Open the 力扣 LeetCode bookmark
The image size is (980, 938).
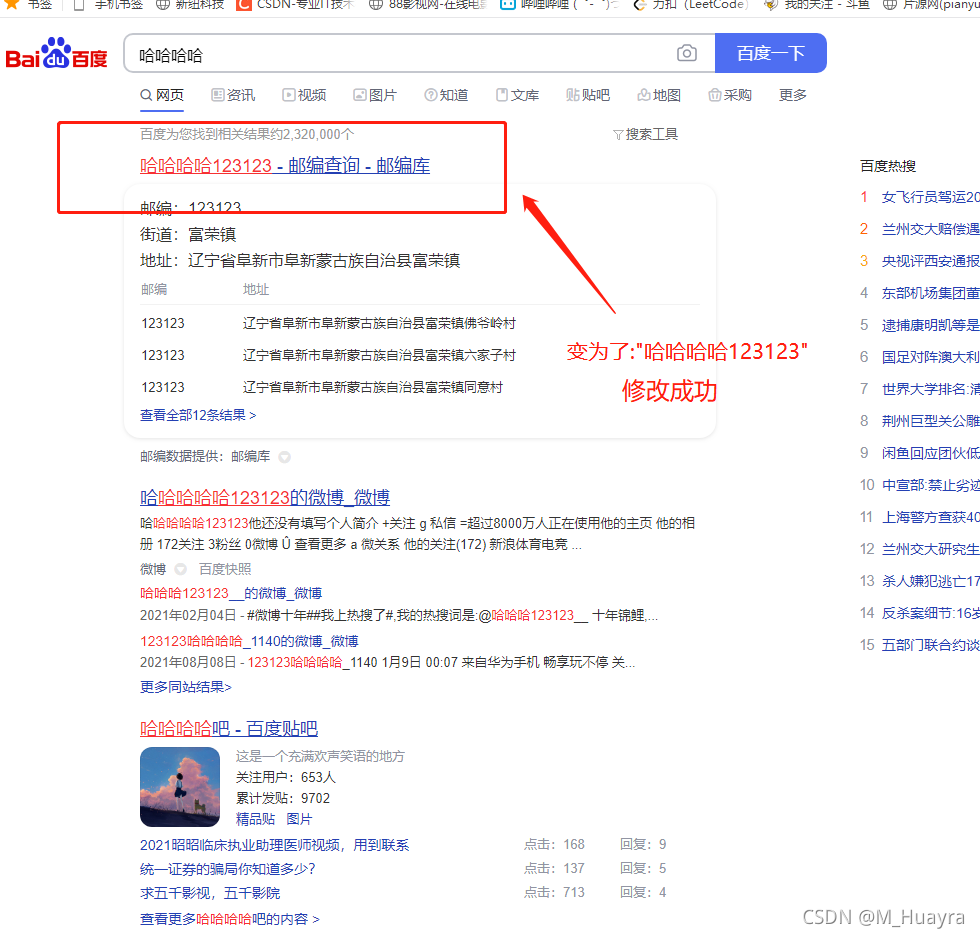point(691,5)
